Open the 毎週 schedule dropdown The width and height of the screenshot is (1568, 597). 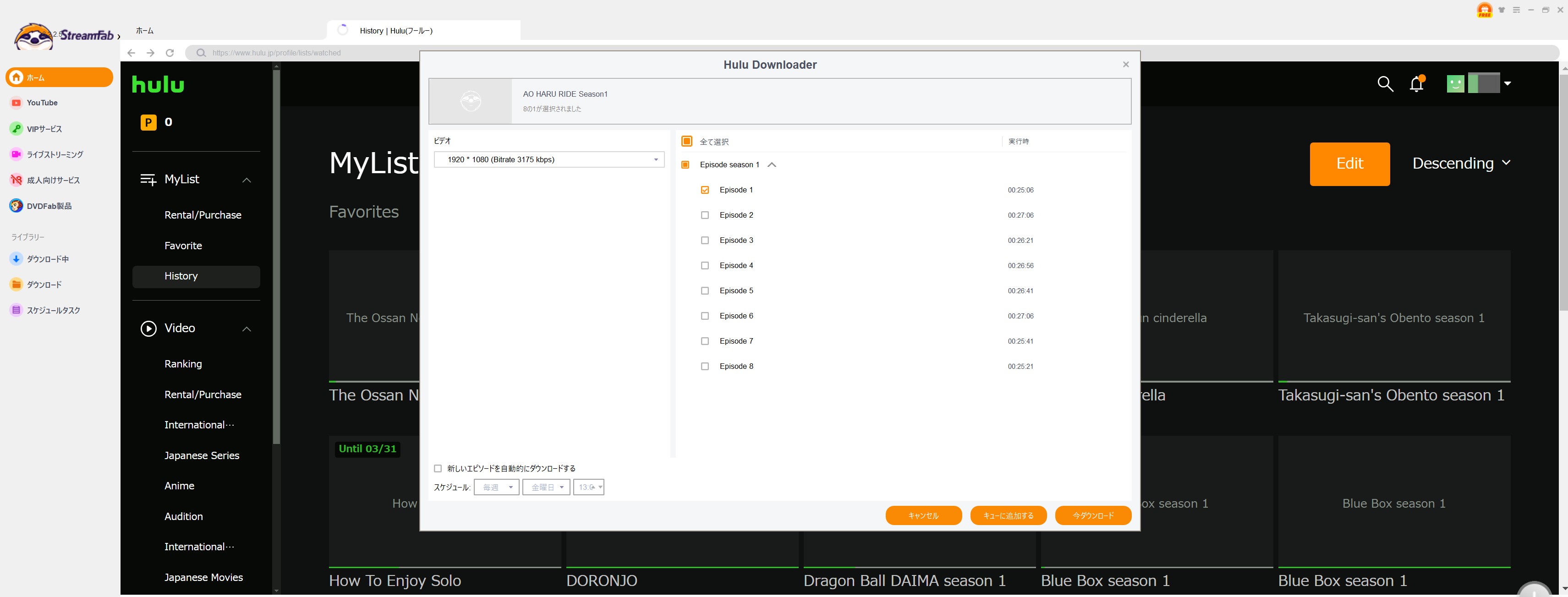(x=497, y=487)
